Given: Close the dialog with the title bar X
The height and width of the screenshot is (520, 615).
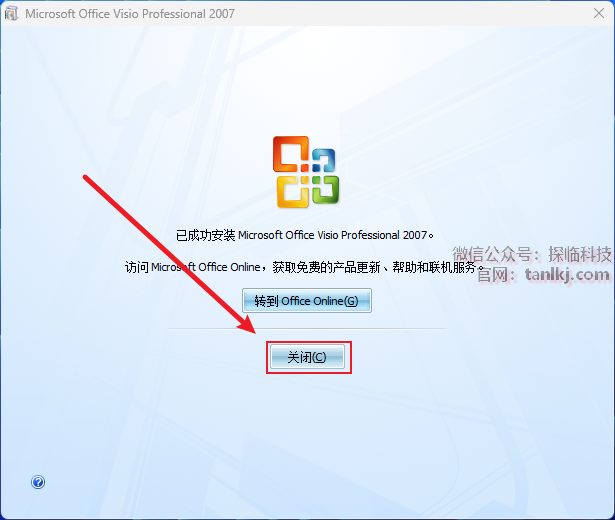Looking at the screenshot, I should (x=599, y=13).
